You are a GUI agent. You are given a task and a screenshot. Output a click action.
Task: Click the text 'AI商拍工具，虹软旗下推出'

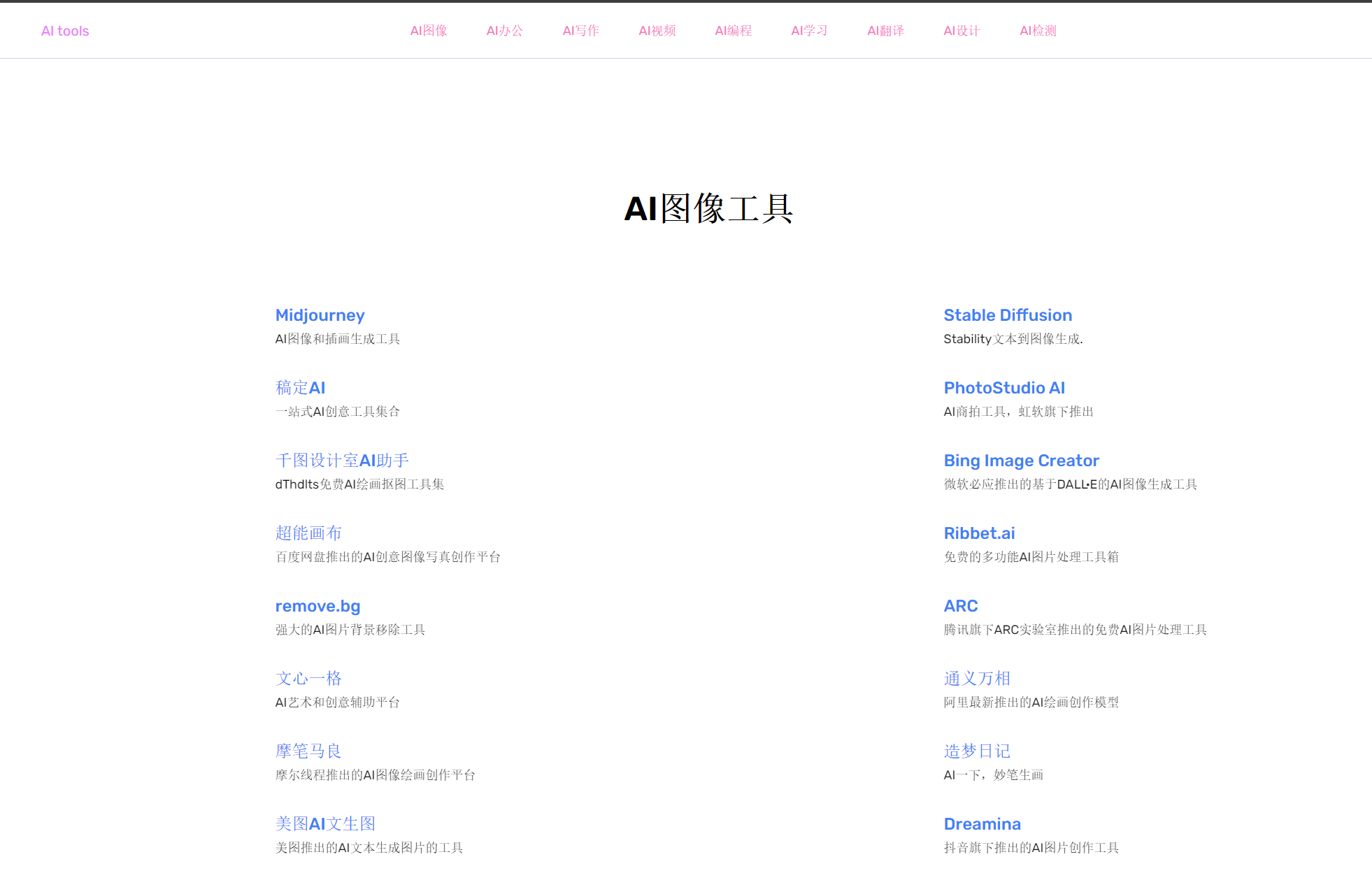[1019, 412]
